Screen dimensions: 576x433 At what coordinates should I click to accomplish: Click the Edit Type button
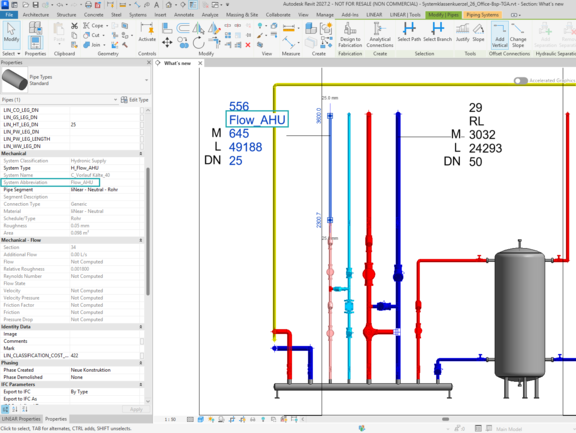[135, 100]
